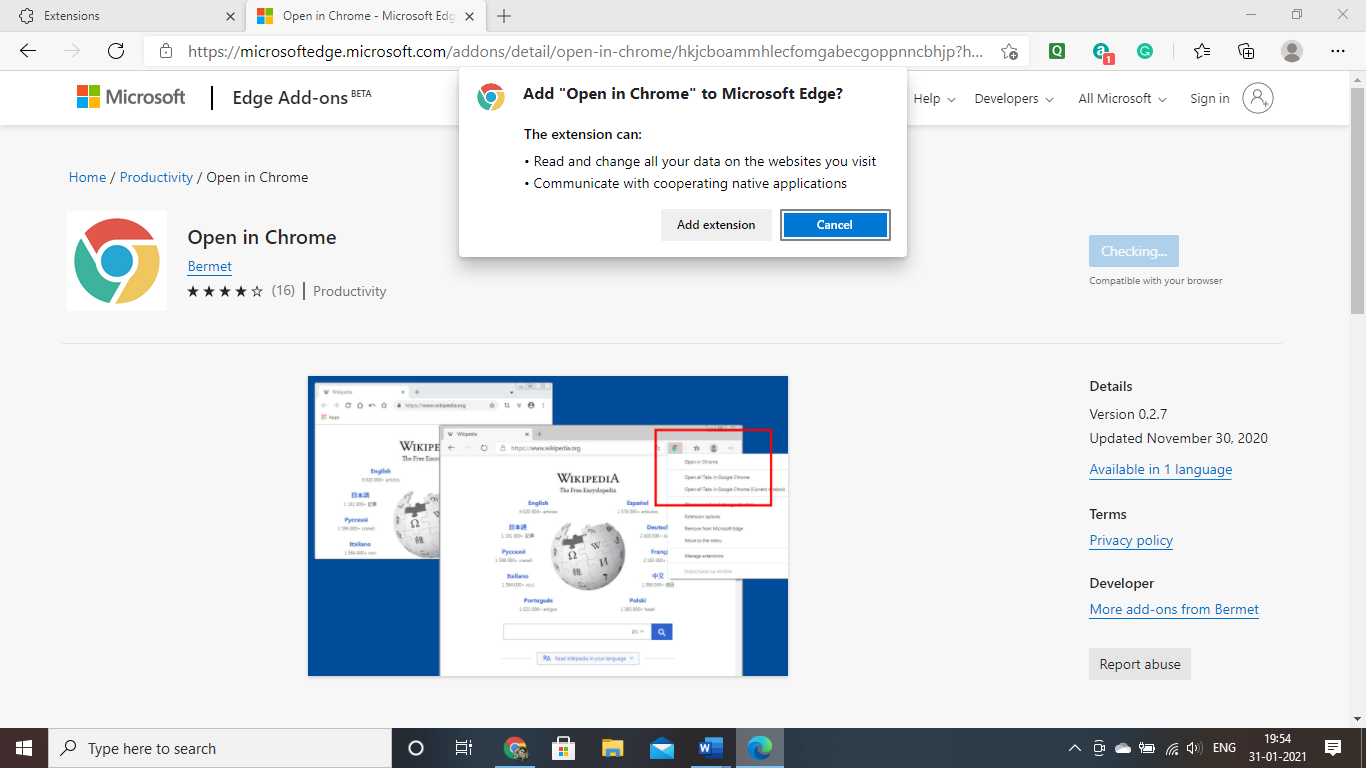Open the Productivity breadcrumb link
This screenshot has width=1366, height=768.
point(156,177)
